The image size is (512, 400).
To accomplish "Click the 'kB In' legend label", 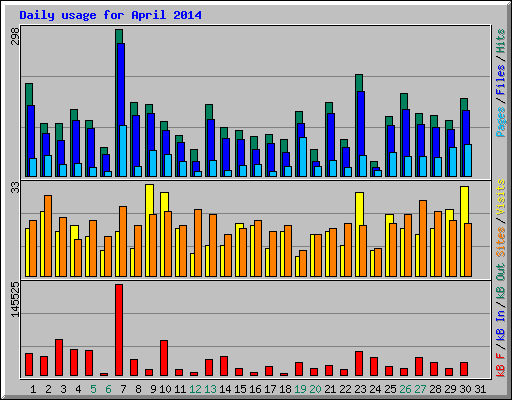I will (x=500, y=325).
